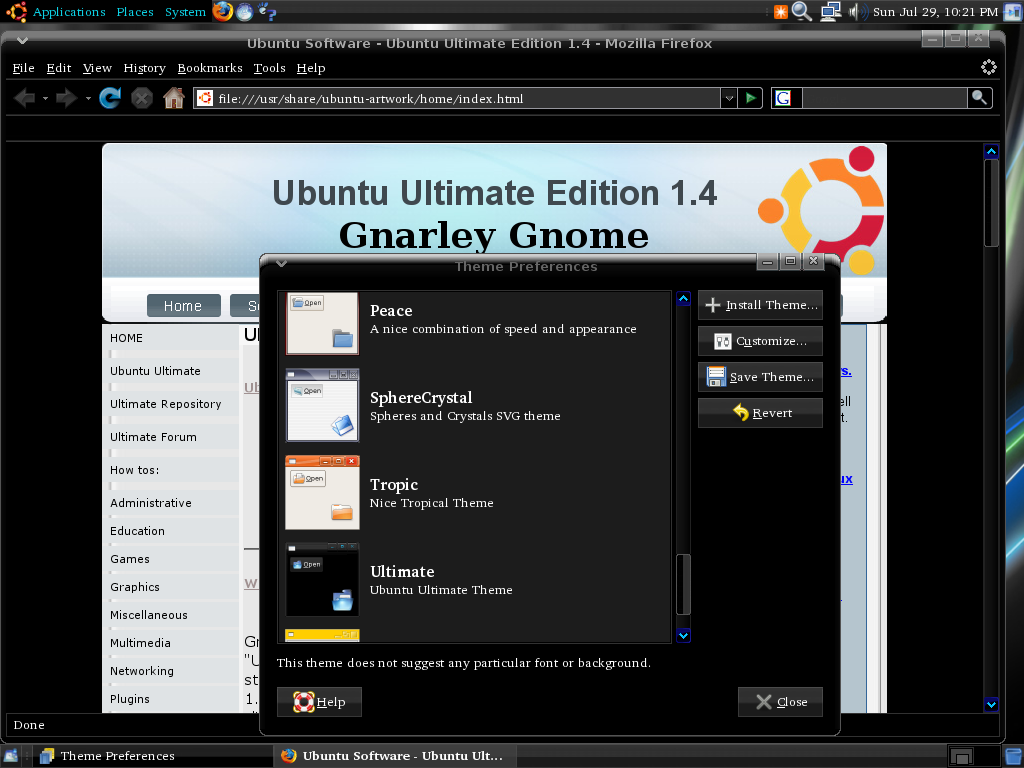Click the Close button in Theme Preferences
Viewport: 1024px width, 768px height.
pyautogui.click(x=780, y=702)
